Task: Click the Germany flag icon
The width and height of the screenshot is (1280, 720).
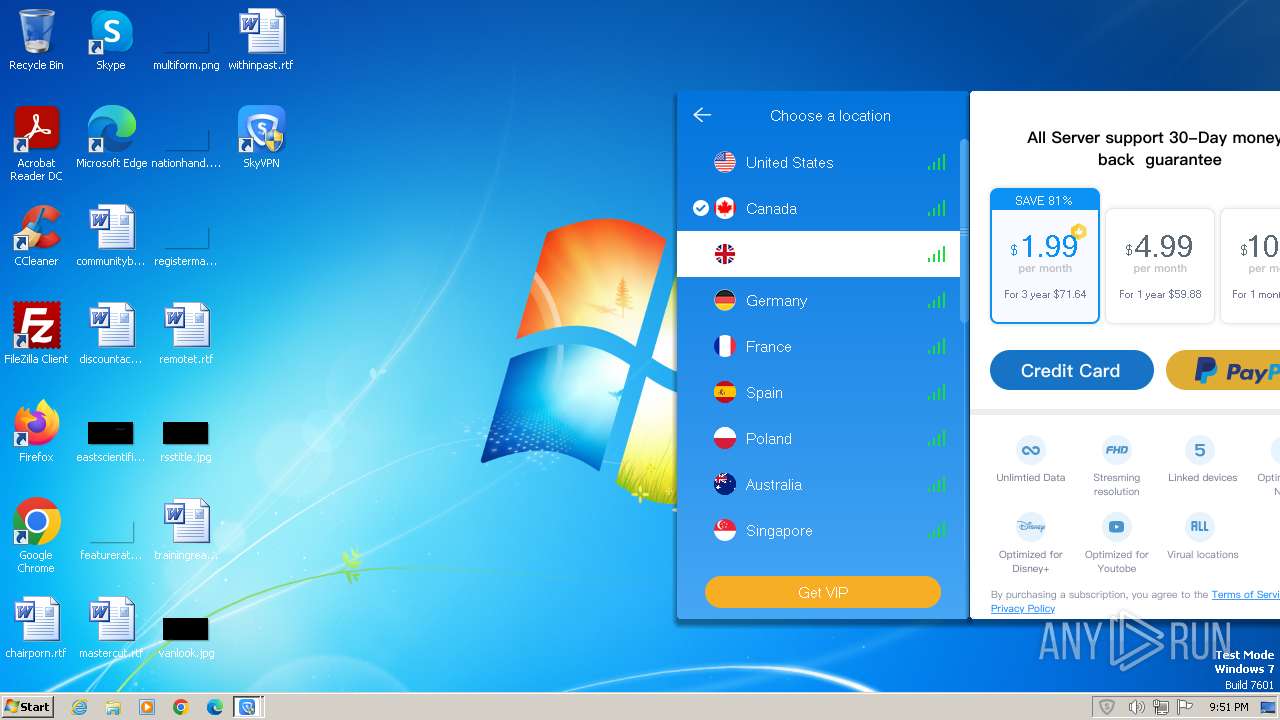Action: (x=725, y=300)
